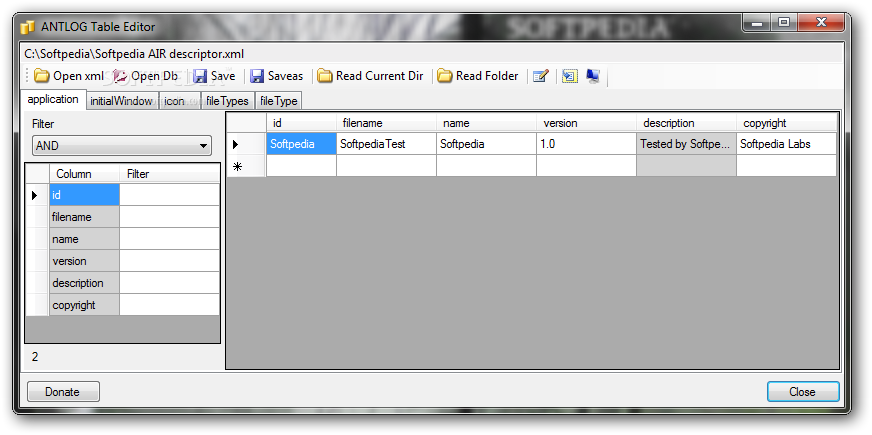Click Read Folder in the toolbar
This screenshot has height=435, width=872.
[478, 76]
